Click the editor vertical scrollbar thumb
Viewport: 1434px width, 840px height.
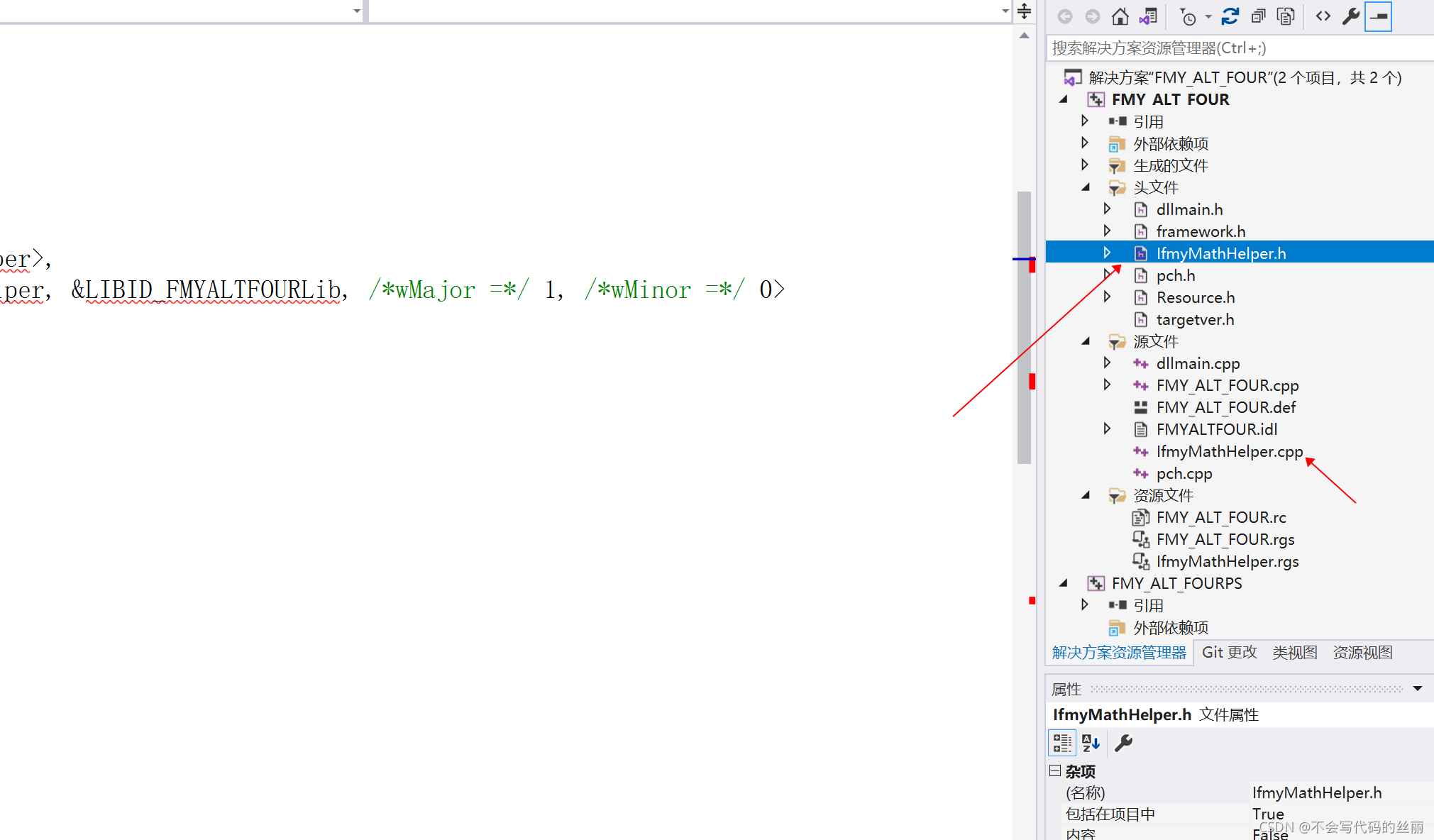[x=1024, y=327]
